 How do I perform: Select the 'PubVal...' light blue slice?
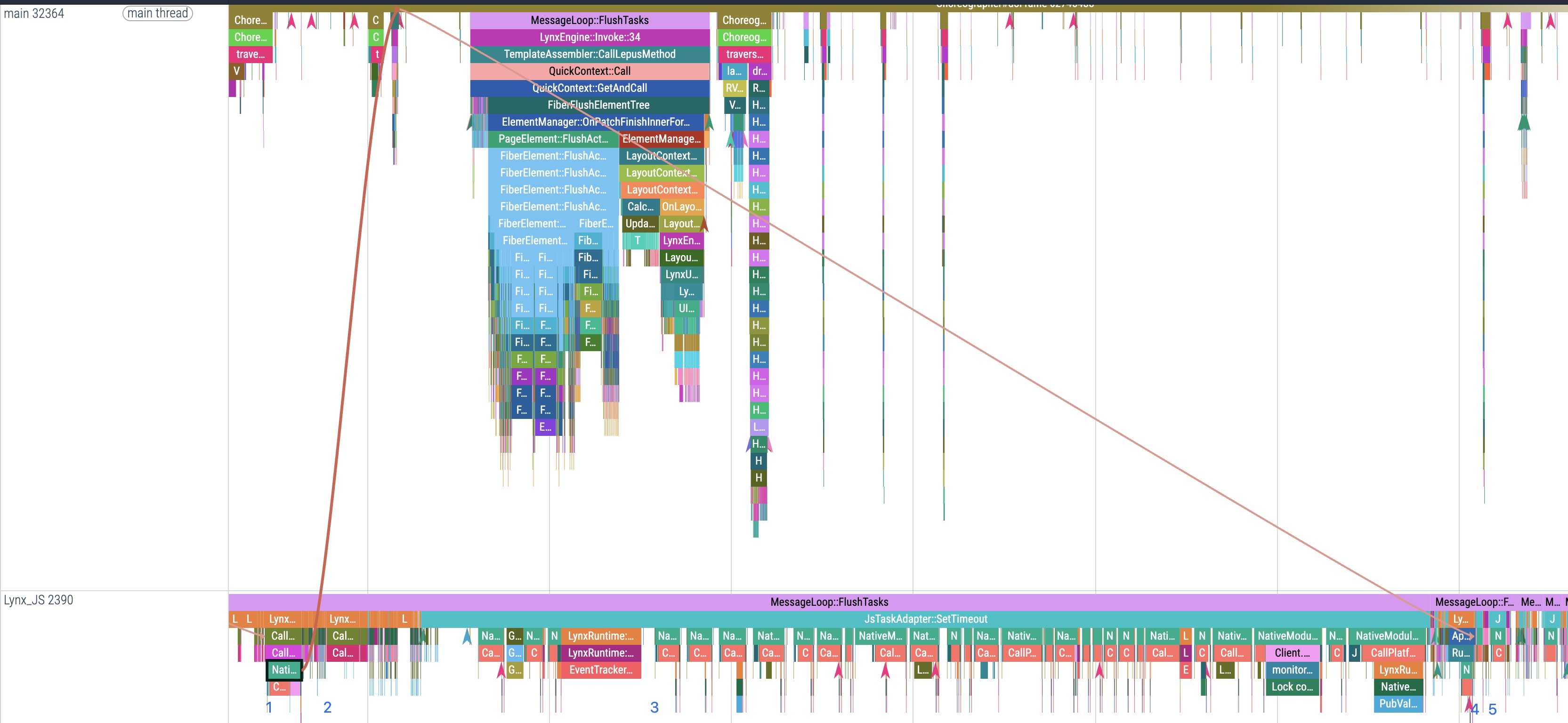(1398, 704)
